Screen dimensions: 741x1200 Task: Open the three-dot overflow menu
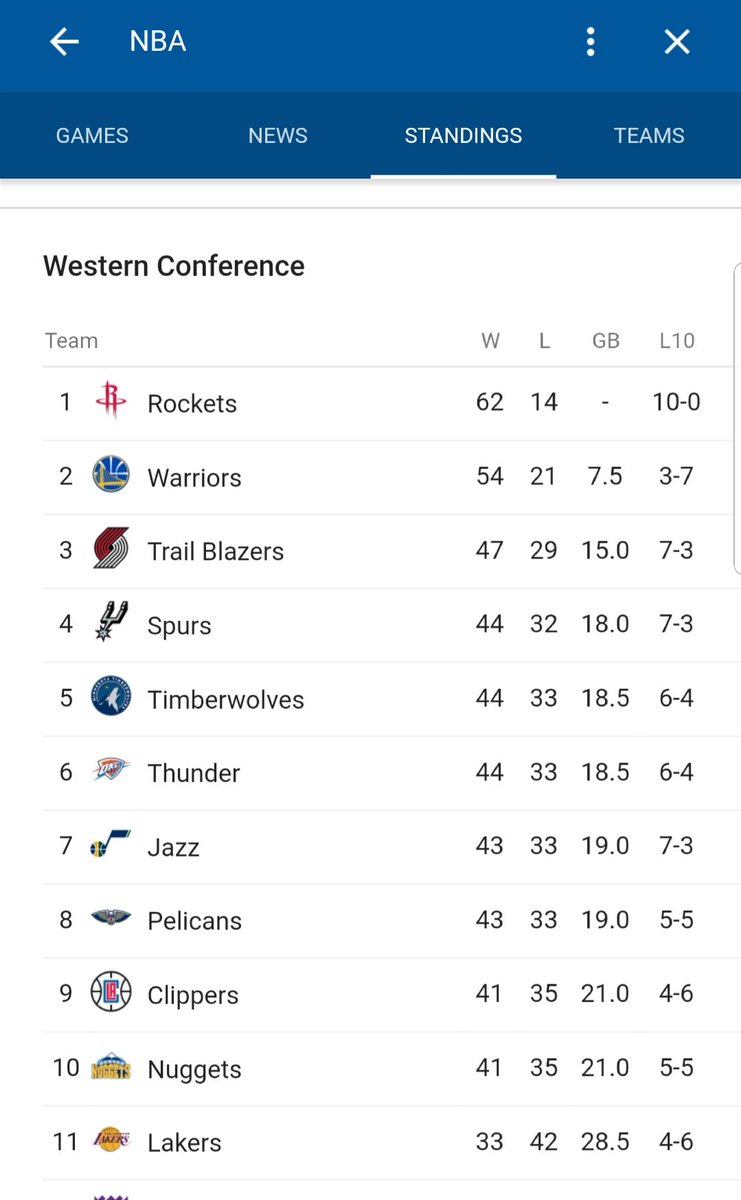pyautogui.click(x=590, y=42)
